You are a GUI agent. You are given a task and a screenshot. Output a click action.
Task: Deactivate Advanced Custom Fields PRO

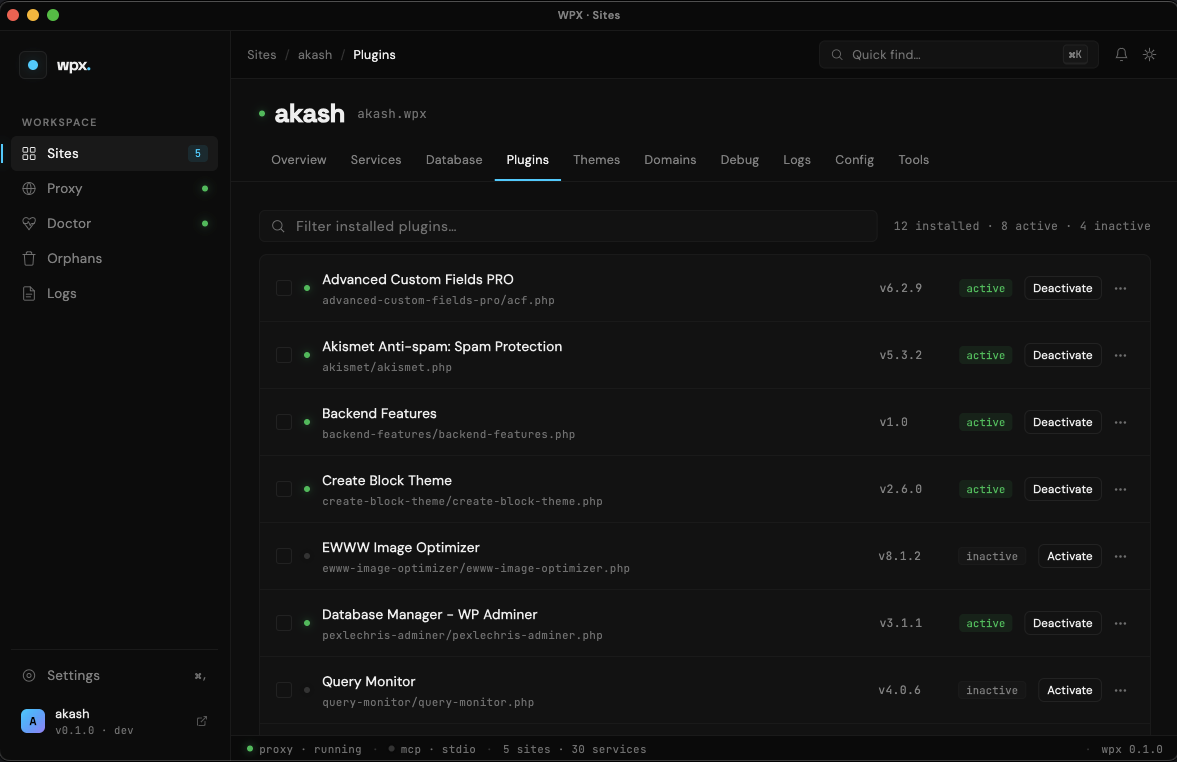[x=1063, y=288]
